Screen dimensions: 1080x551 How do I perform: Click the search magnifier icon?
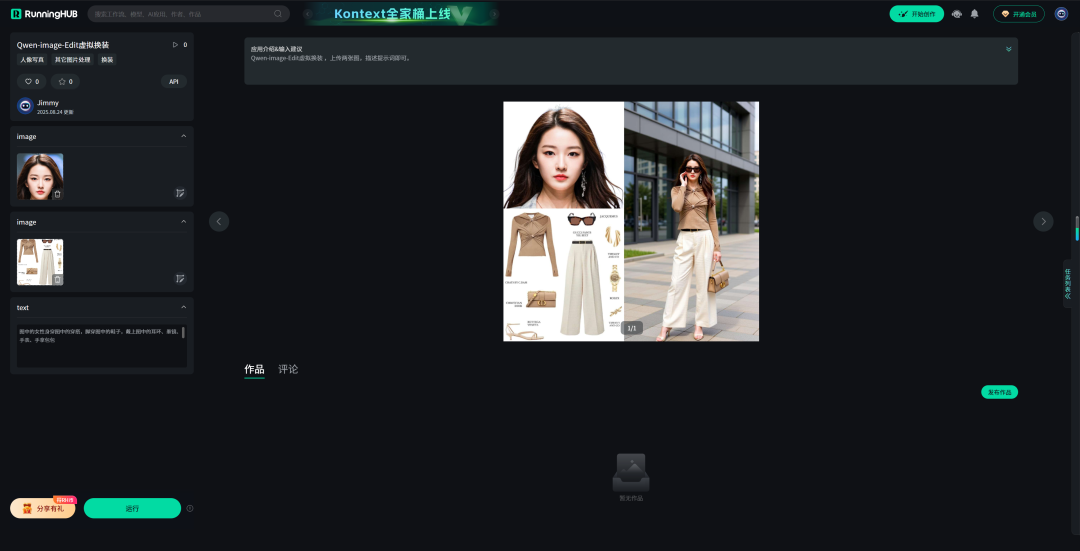coord(278,14)
